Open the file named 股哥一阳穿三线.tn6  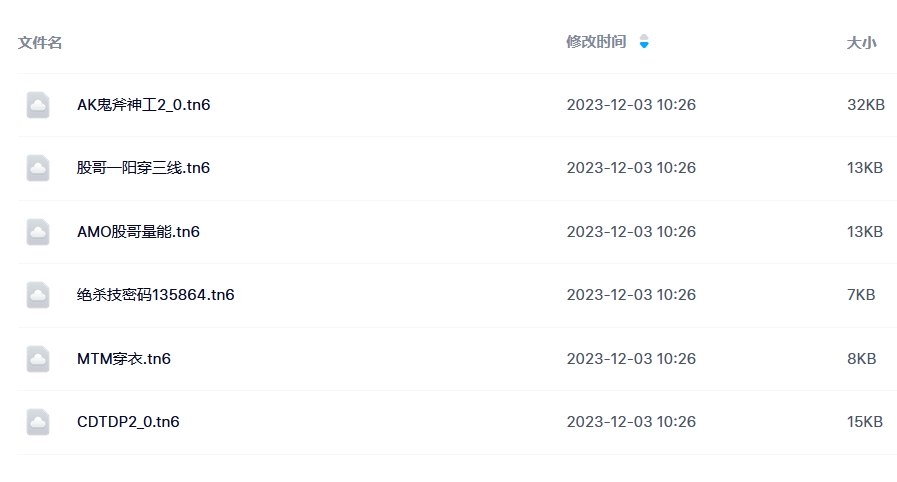(144, 168)
